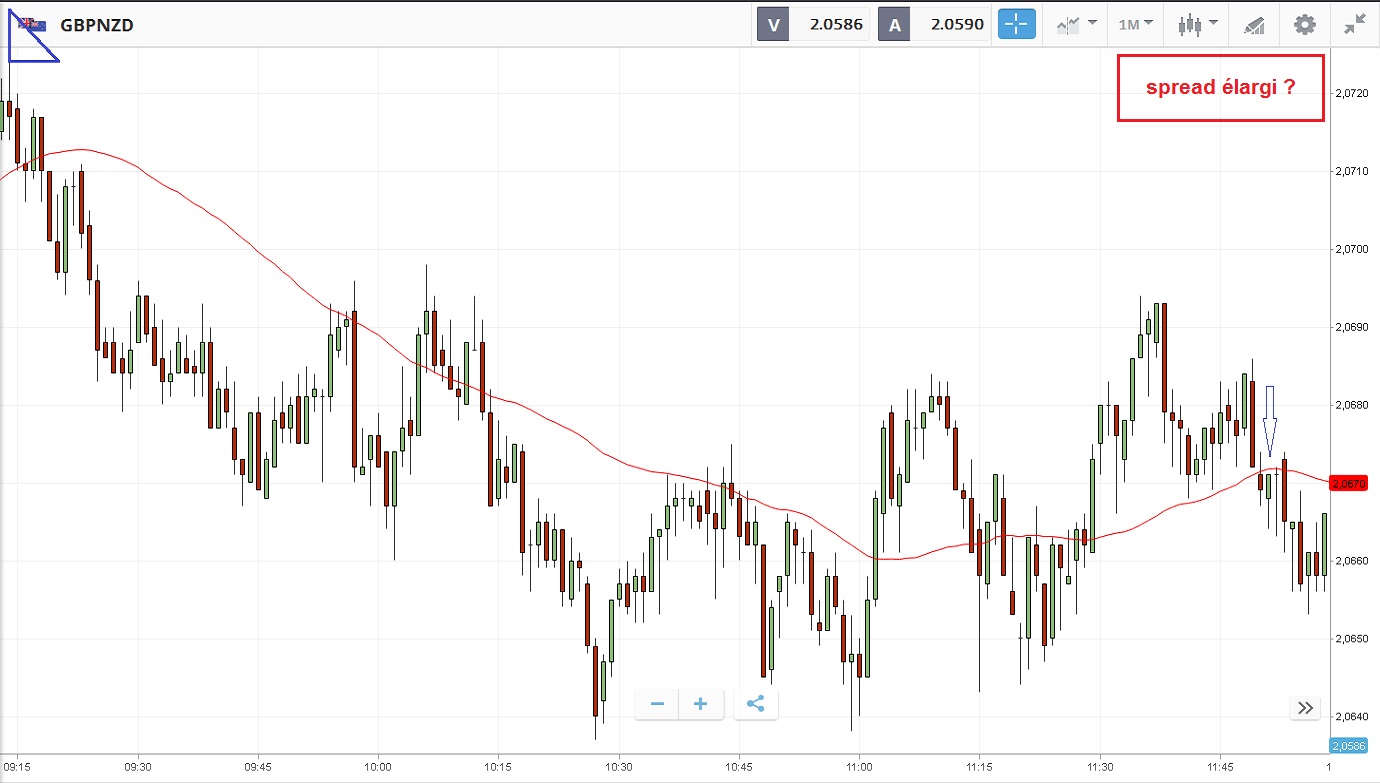Zoom out with the minus button
This screenshot has height=783, width=1380.
point(657,704)
